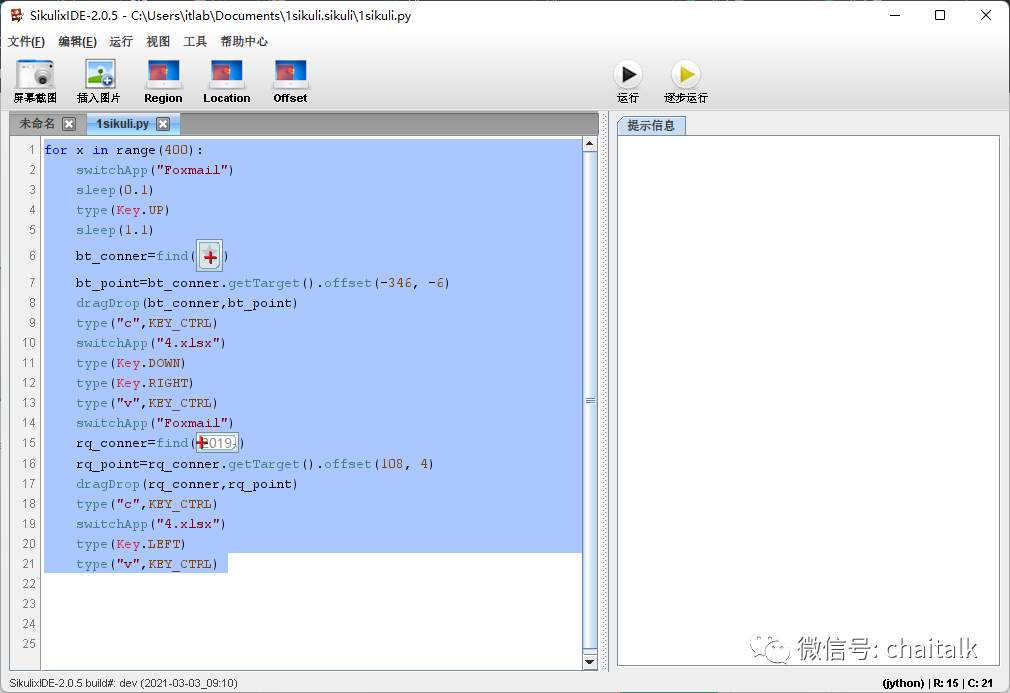Close the 1sikuli.py tab

click(163, 124)
